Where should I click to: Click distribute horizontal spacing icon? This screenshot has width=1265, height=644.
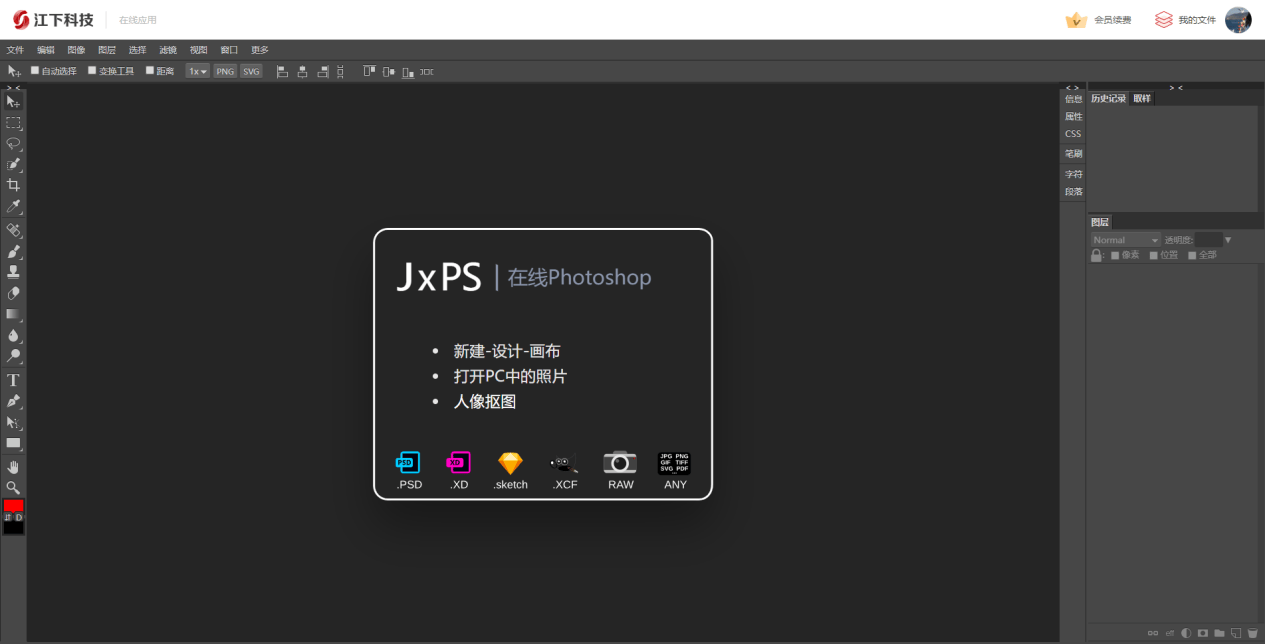[x=427, y=72]
